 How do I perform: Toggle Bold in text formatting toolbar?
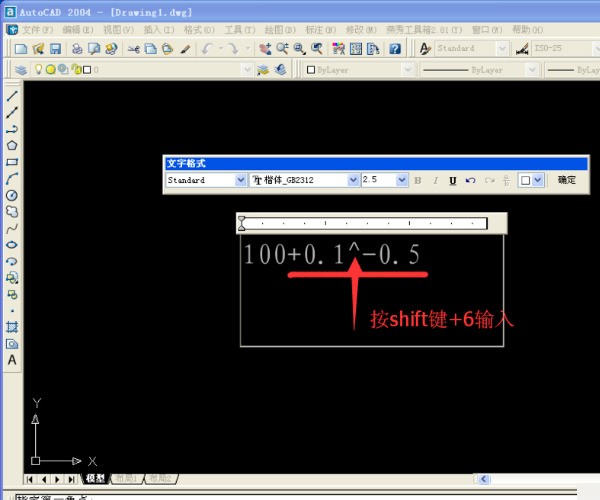click(x=418, y=180)
